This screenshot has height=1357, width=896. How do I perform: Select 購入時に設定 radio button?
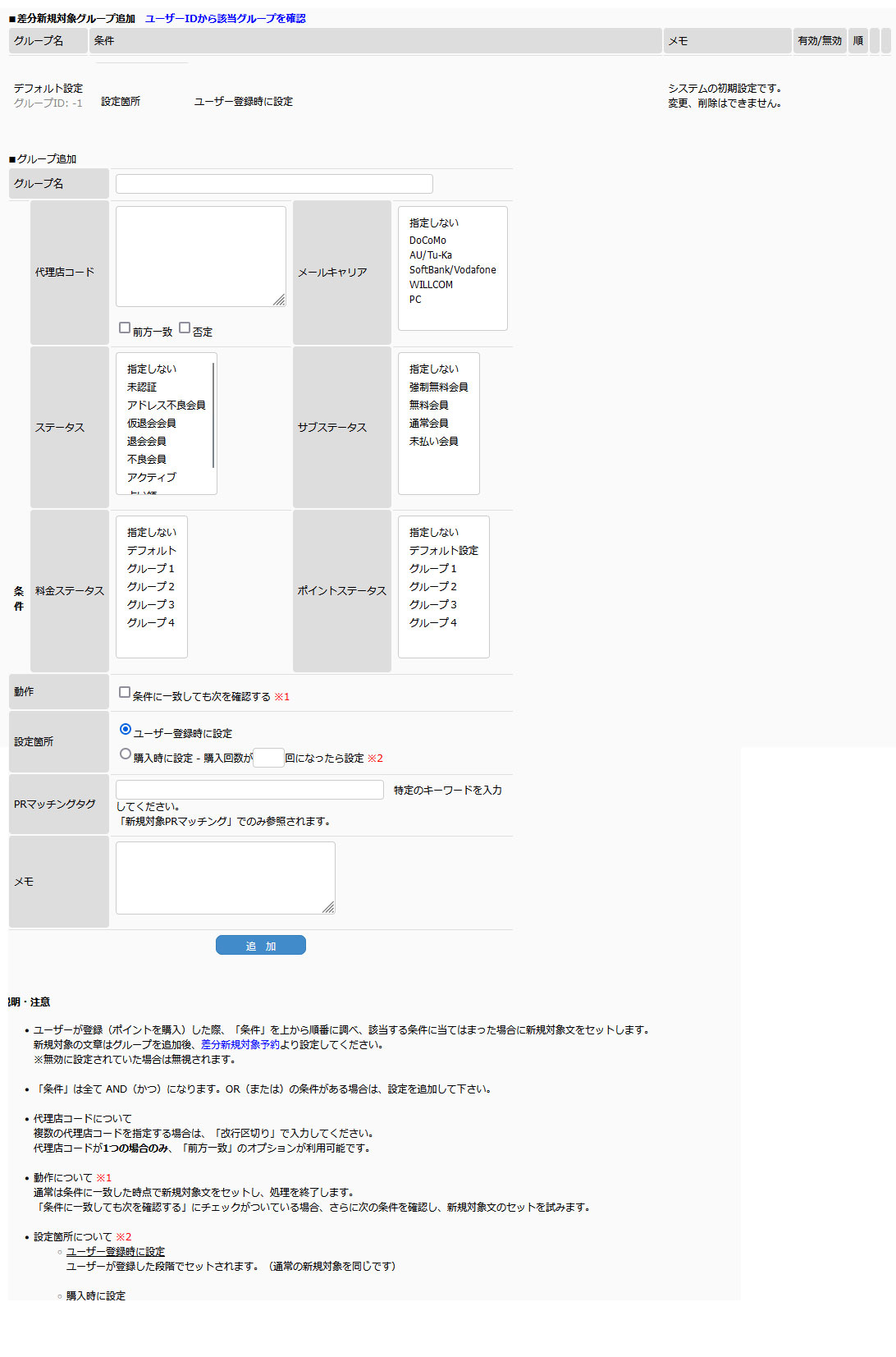pos(126,754)
